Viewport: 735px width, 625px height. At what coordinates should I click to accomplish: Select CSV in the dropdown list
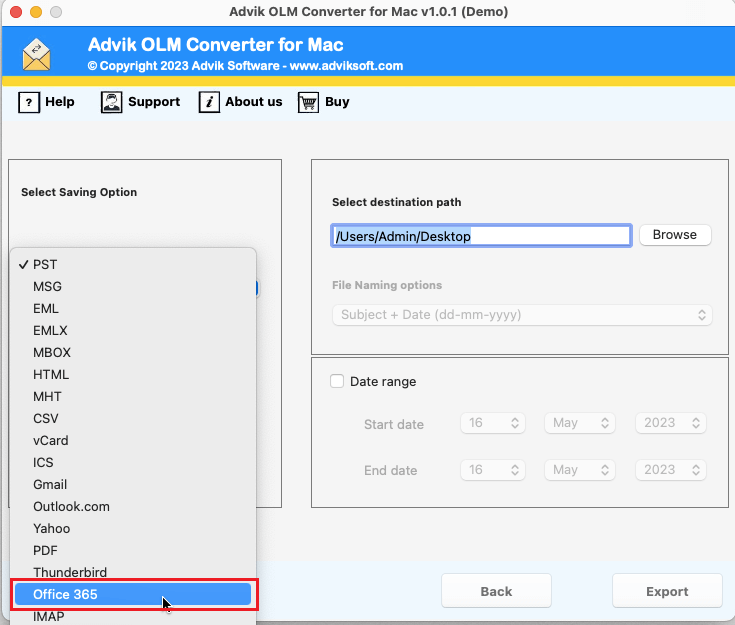[x=133, y=418]
